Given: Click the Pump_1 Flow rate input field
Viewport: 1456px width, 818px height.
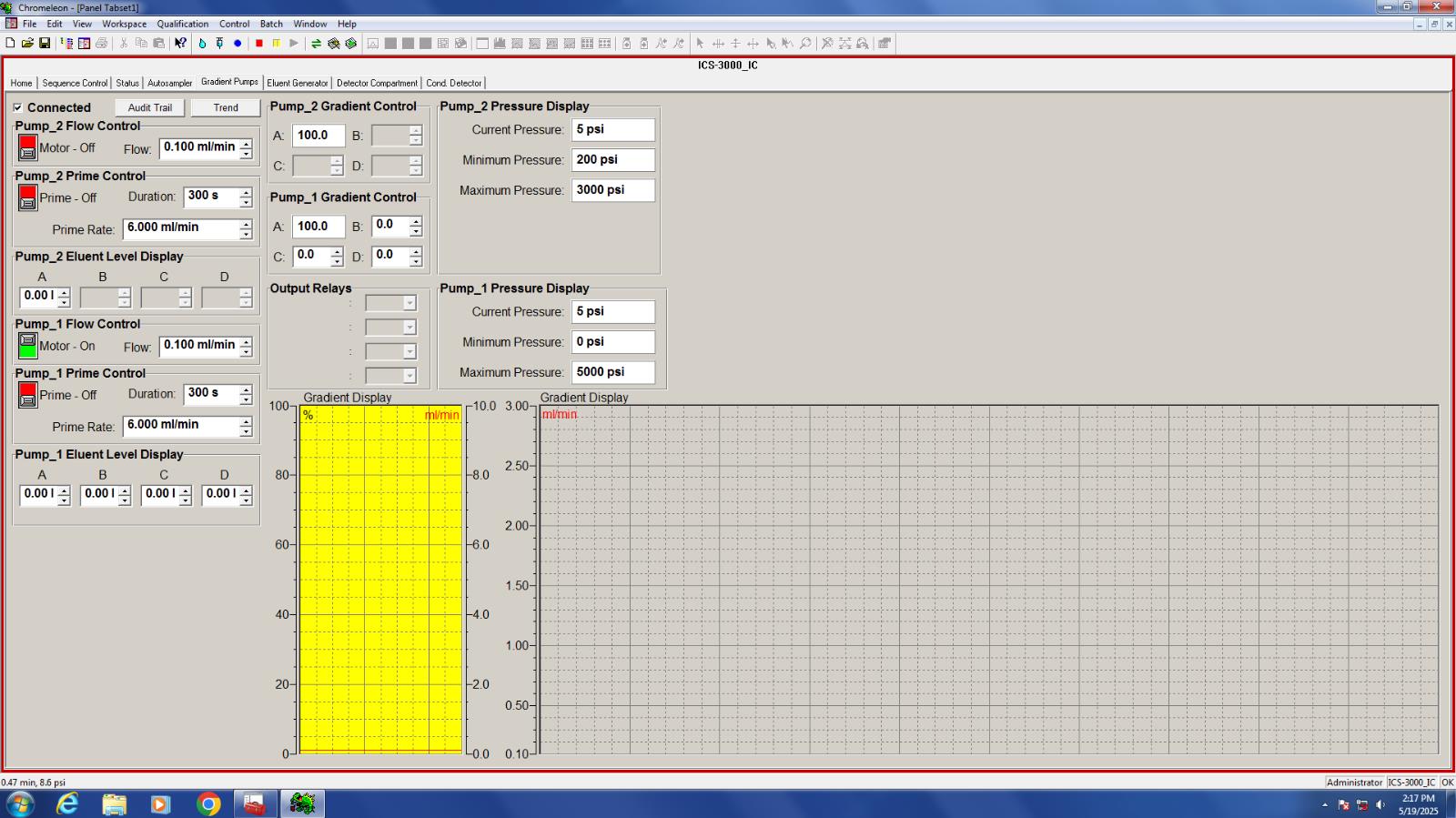Looking at the screenshot, I should 199,346.
